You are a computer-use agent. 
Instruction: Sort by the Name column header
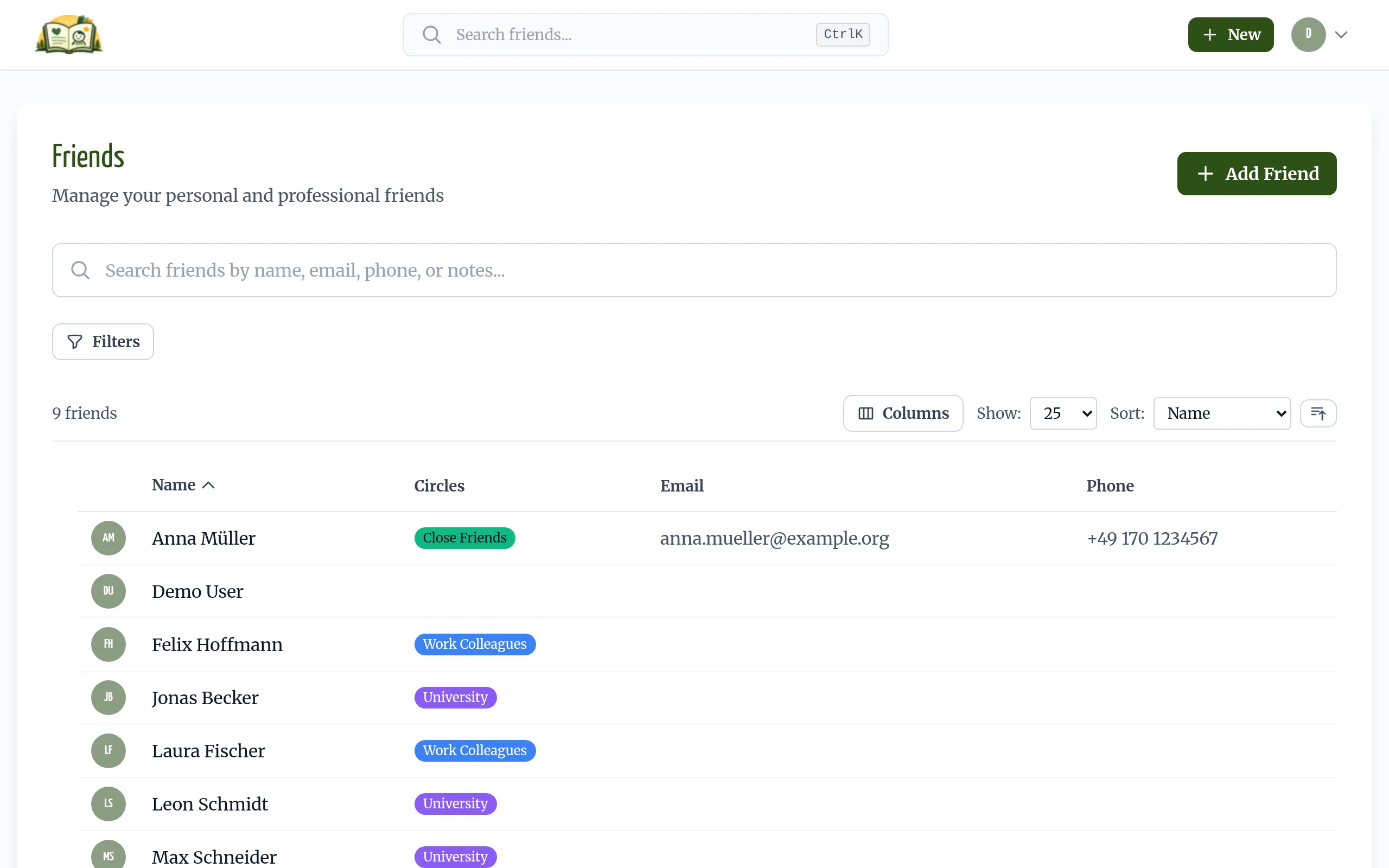point(183,485)
